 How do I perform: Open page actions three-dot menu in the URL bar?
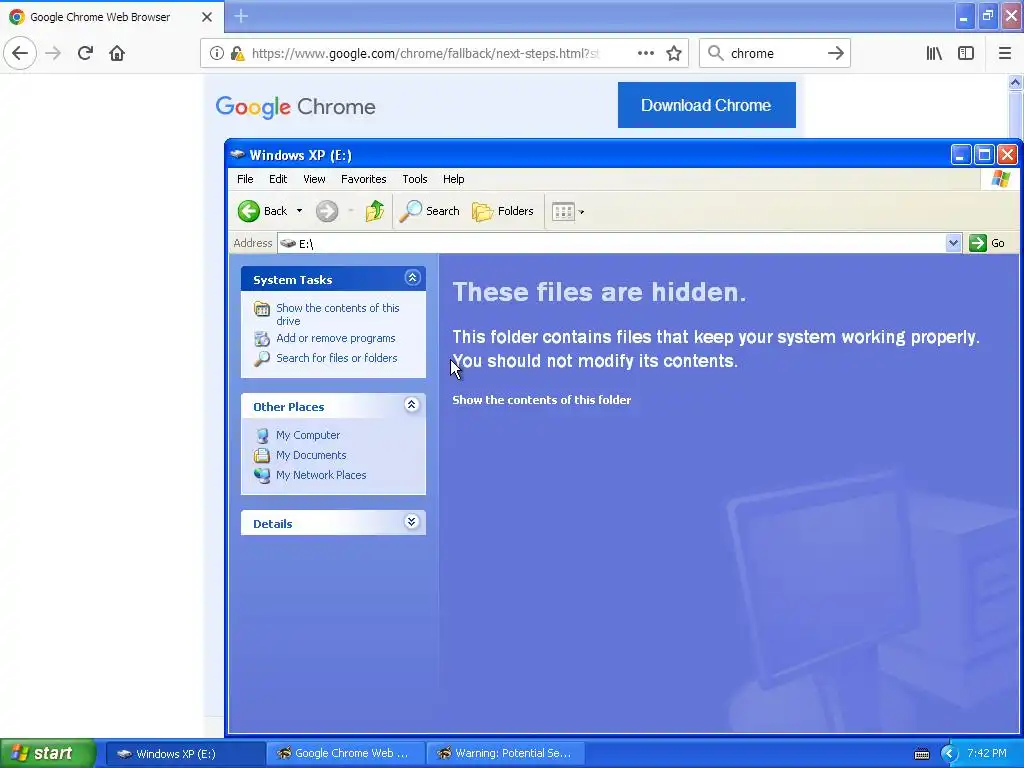coord(646,53)
